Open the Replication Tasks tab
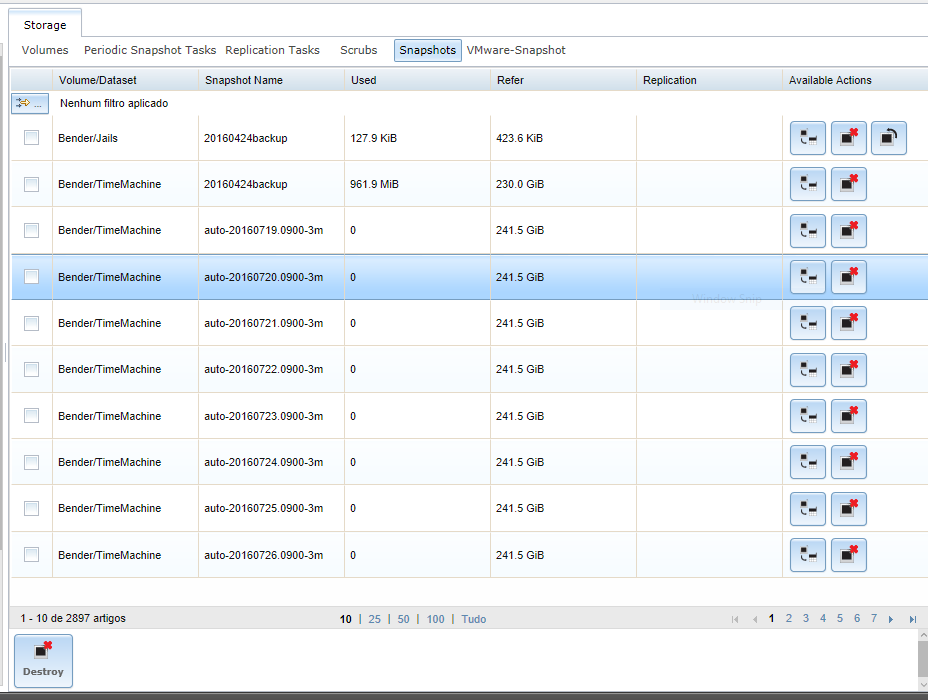Viewport: 928px width, 700px height. (272, 50)
